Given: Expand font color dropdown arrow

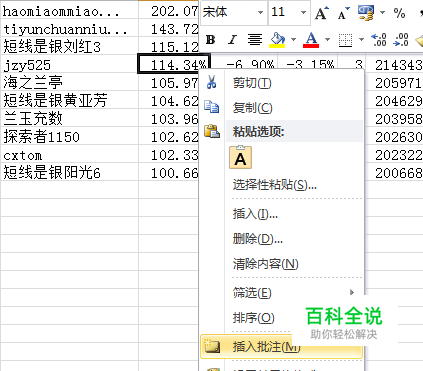Looking at the screenshot, I should 327,40.
